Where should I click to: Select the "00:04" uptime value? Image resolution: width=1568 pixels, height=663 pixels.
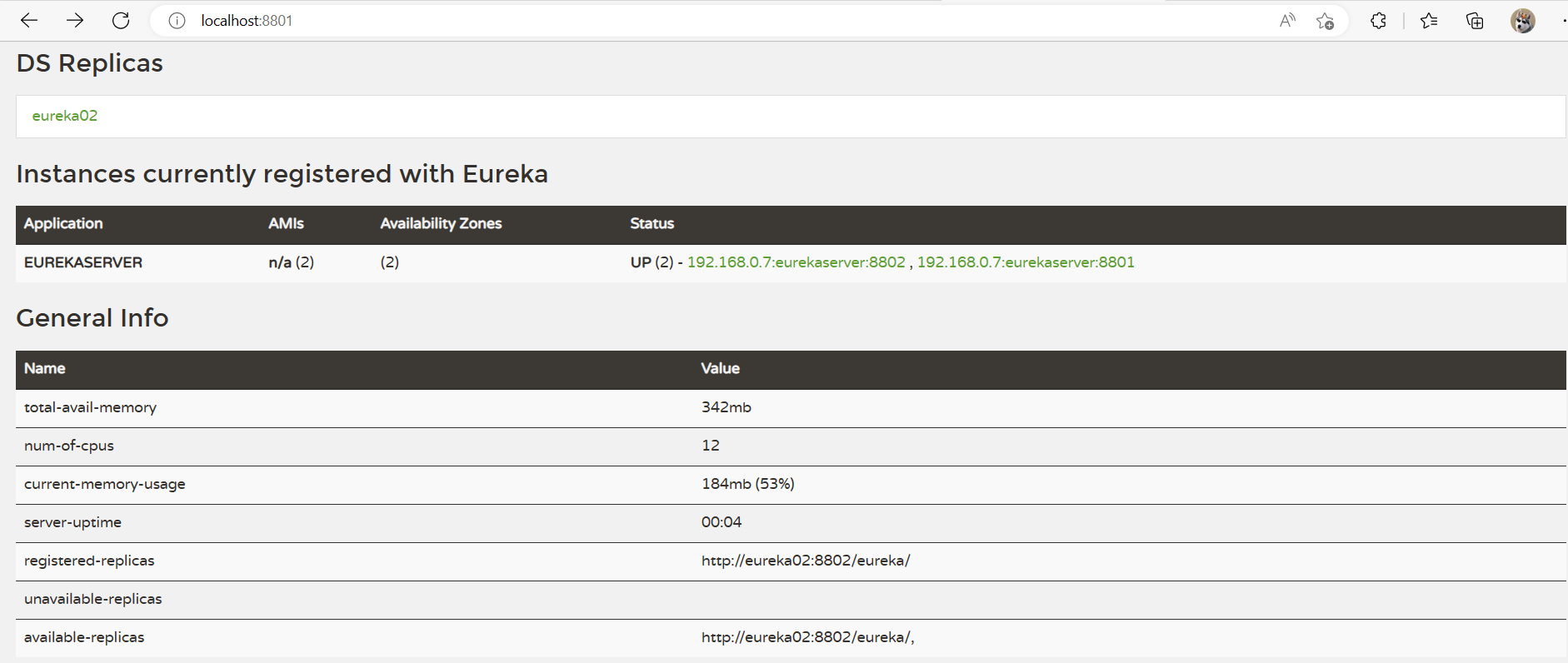[x=722, y=522]
